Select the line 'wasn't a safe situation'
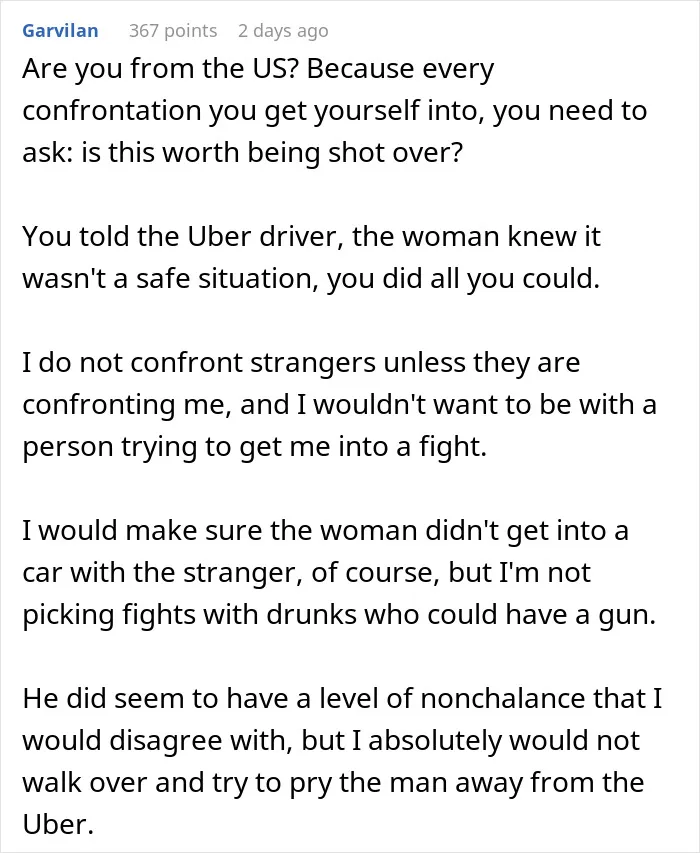The width and height of the screenshot is (700, 853). (x=311, y=279)
